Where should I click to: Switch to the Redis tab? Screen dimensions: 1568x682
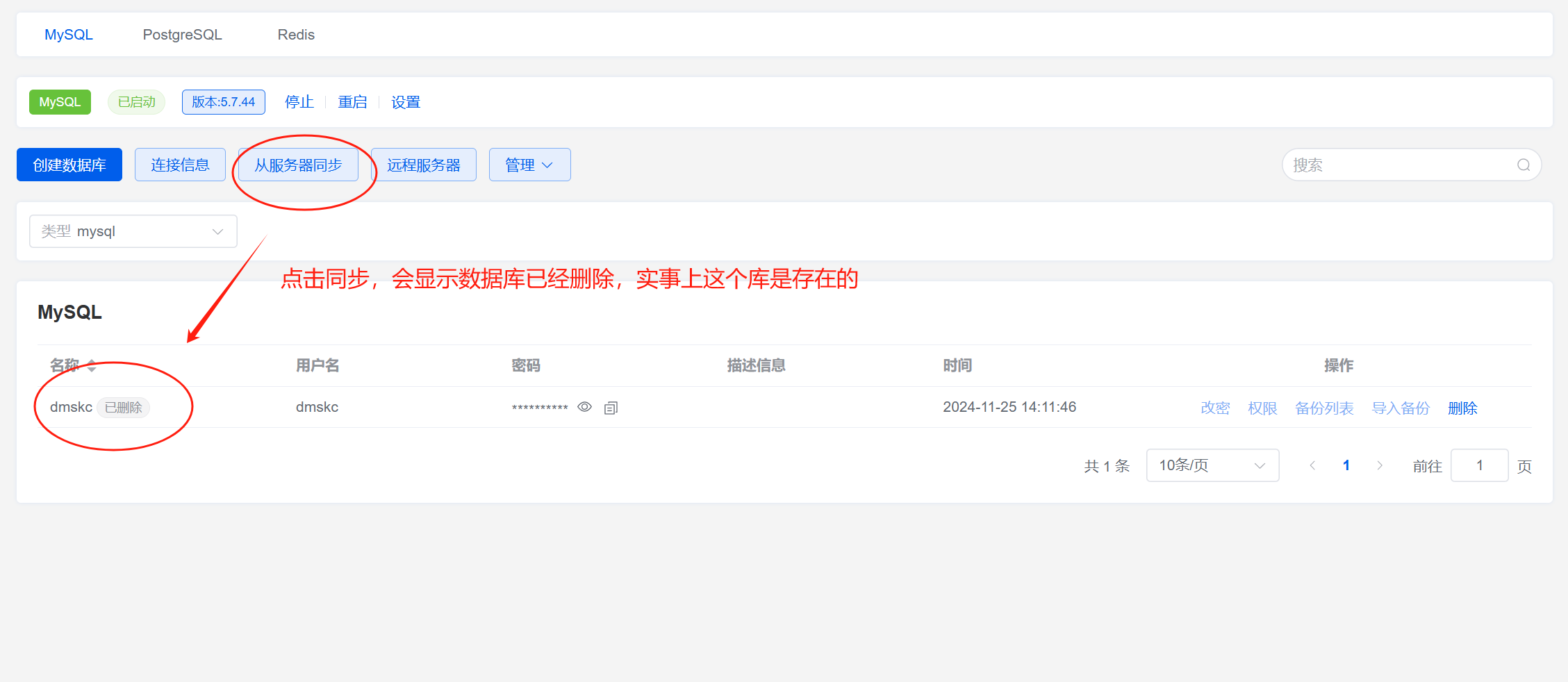[296, 35]
